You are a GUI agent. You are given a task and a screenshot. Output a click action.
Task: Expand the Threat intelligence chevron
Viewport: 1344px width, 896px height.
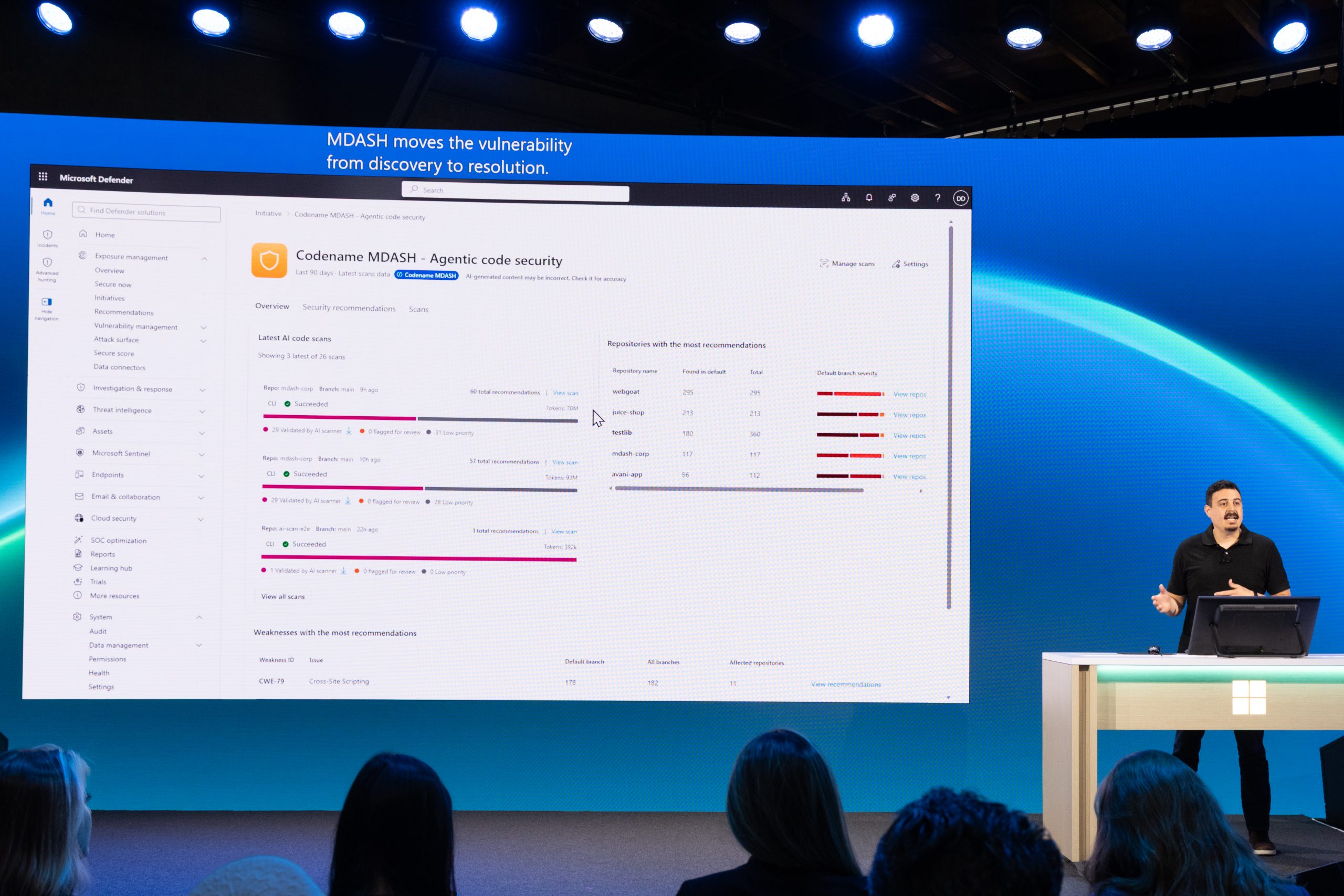[202, 412]
